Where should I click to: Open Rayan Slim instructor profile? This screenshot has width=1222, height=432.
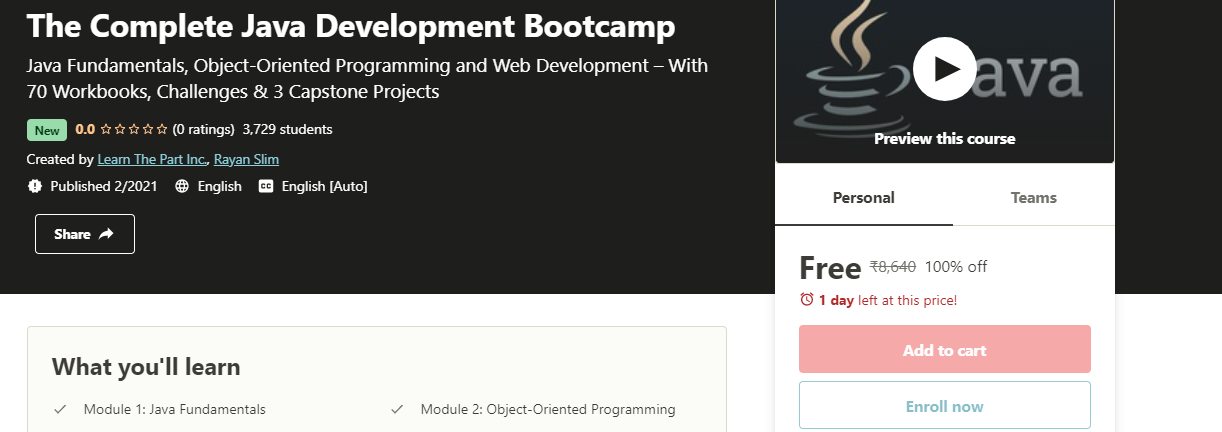[x=246, y=159]
